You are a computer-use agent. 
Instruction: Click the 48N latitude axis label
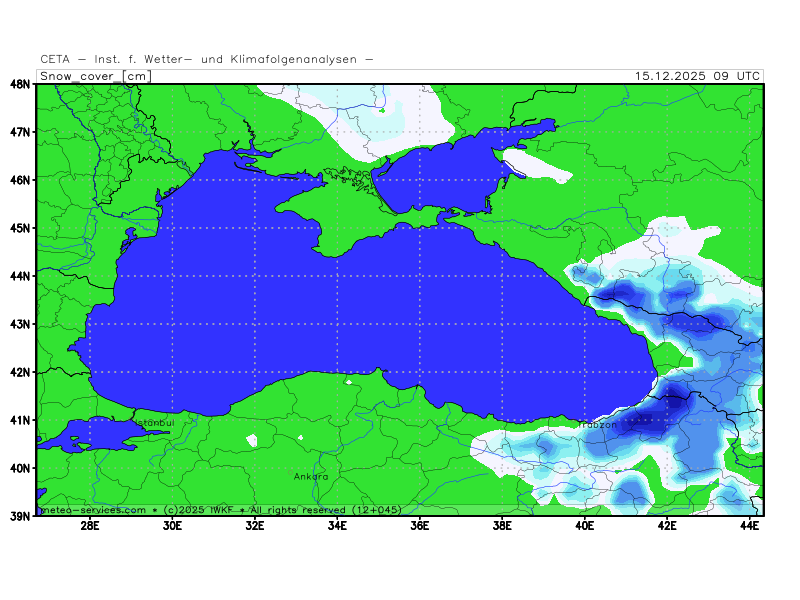19,84
